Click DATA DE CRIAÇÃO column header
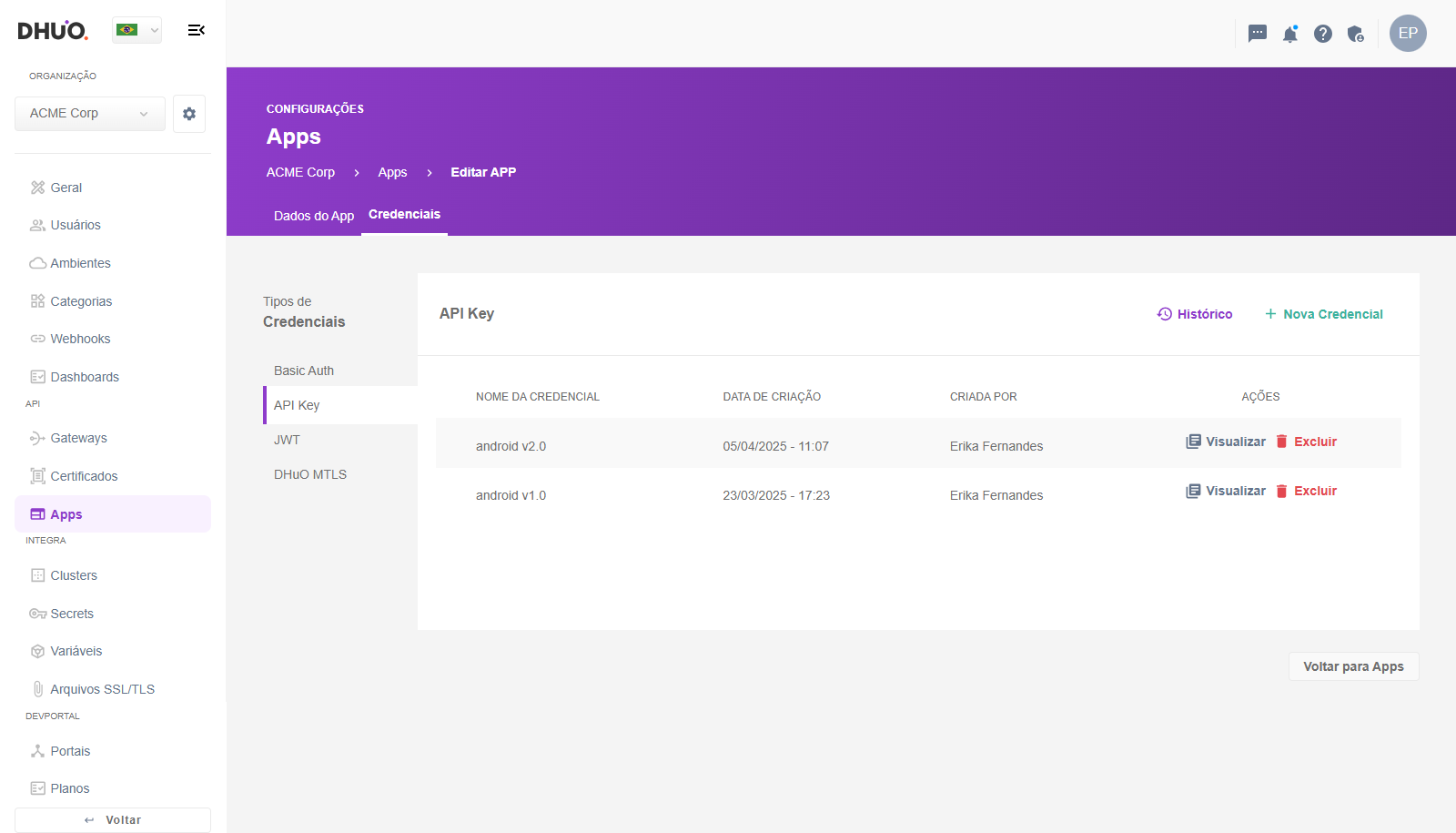The image size is (1456, 833). click(x=772, y=397)
